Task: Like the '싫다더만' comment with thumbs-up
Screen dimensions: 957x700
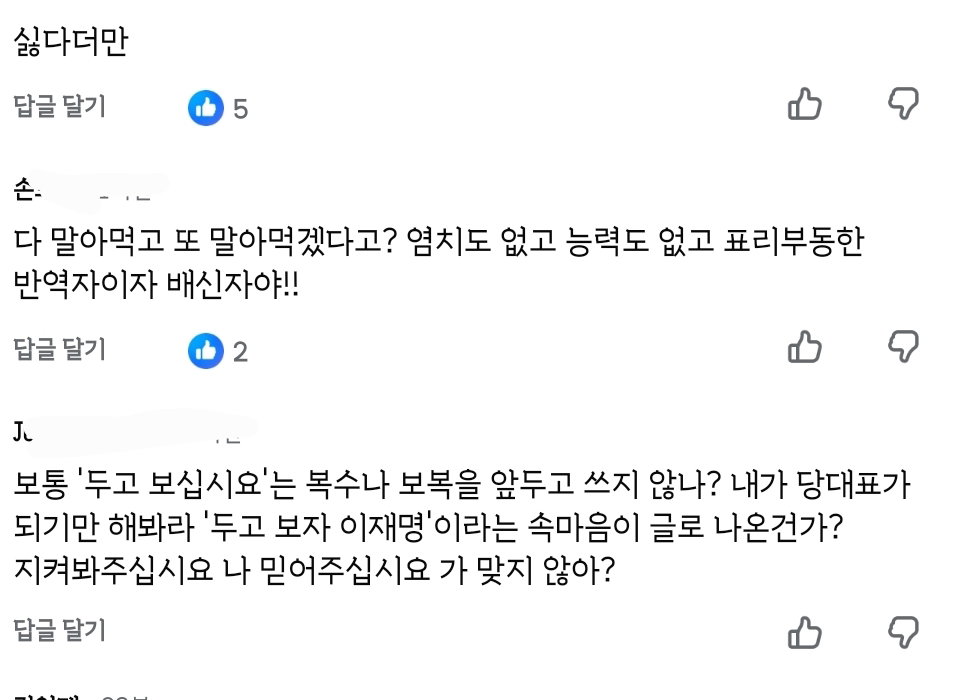Action: 804,104
